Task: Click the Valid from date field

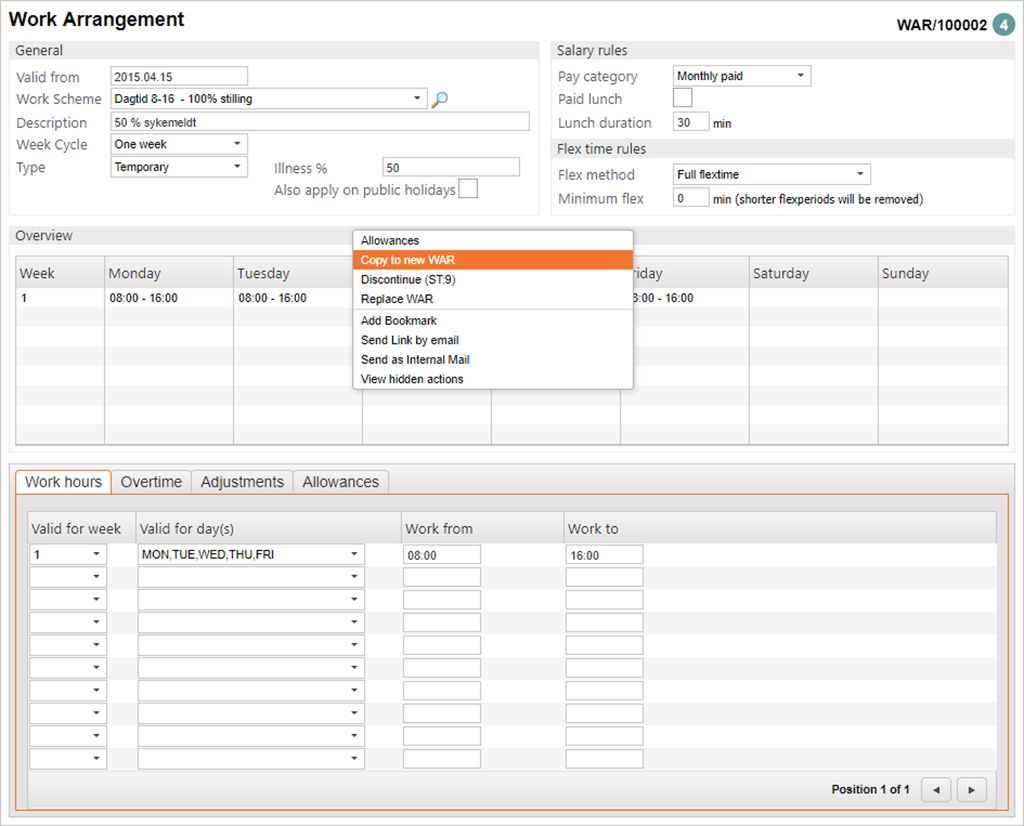Action: click(x=178, y=76)
